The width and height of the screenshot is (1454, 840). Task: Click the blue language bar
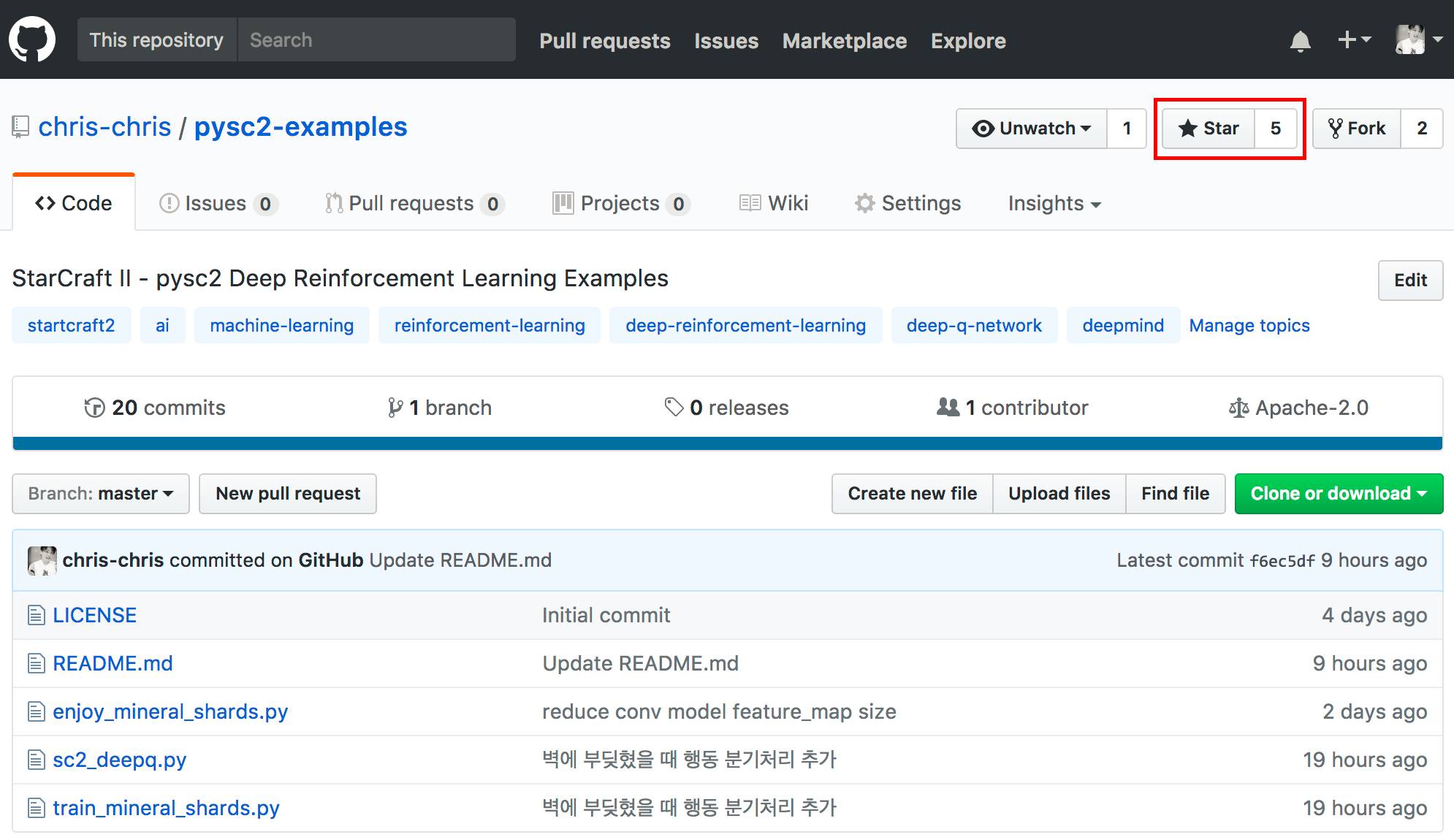[727, 443]
